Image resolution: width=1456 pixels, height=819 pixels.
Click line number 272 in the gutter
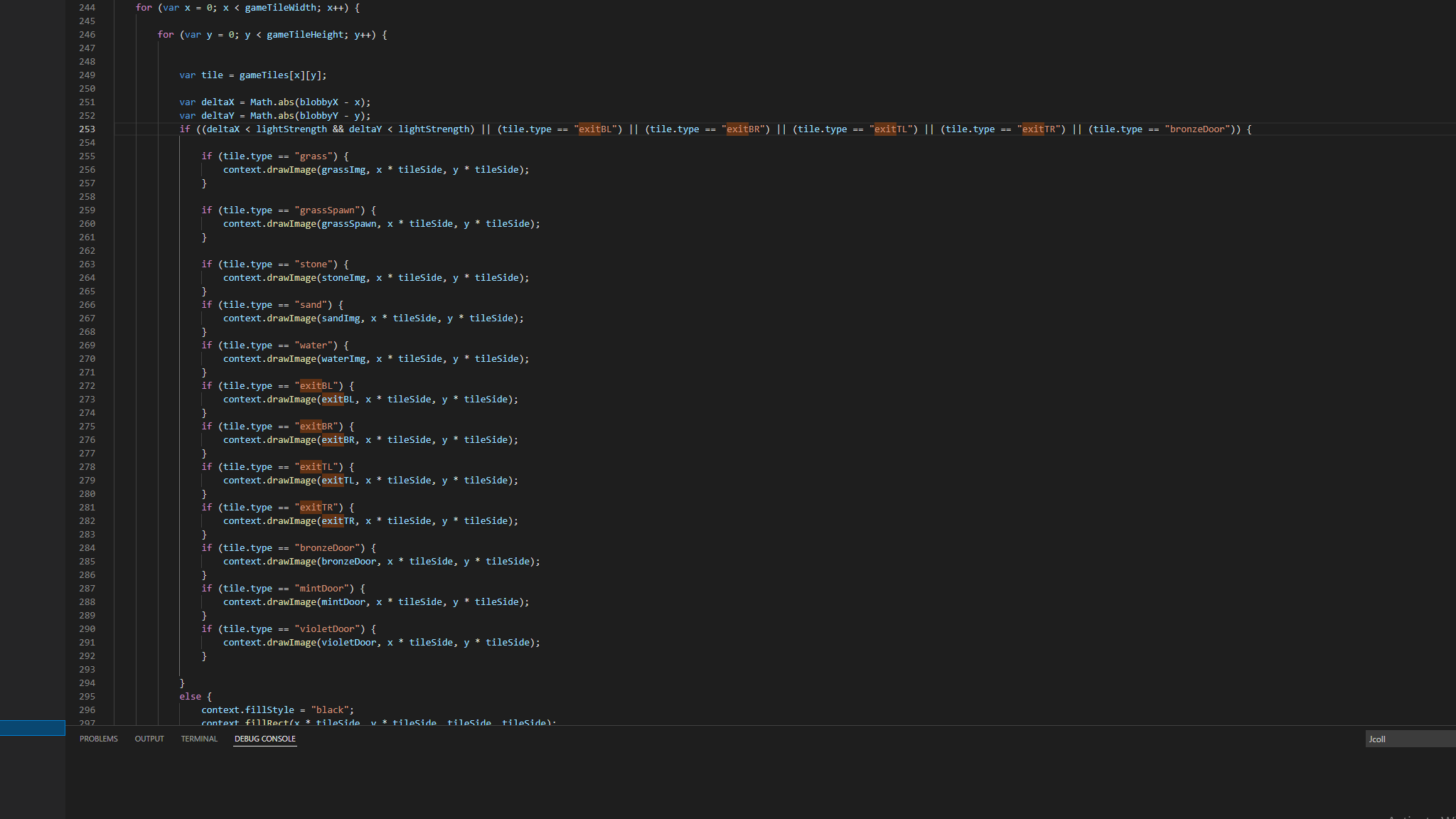(x=87, y=386)
